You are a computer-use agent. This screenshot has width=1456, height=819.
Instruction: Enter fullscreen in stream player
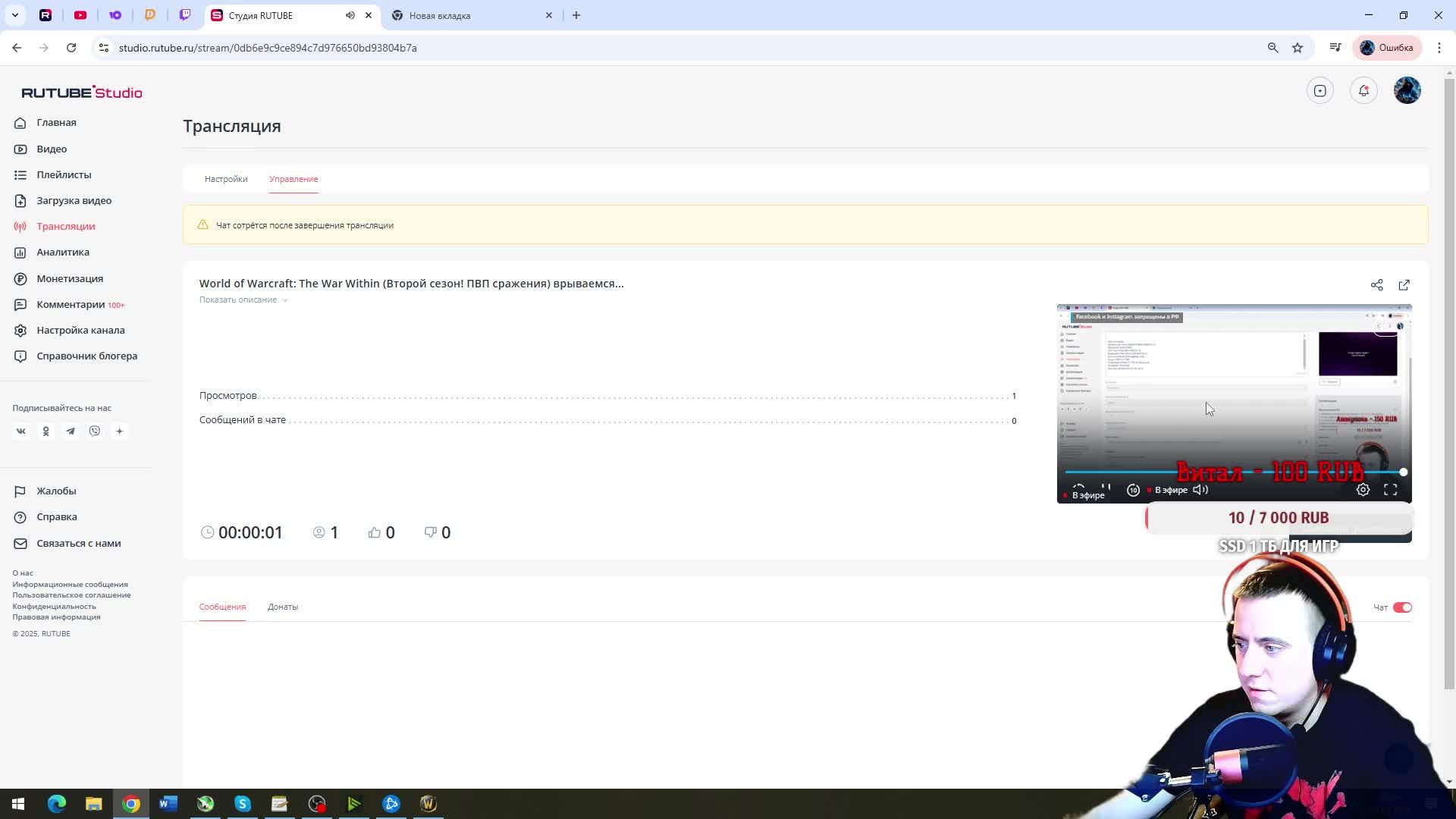1391,490
